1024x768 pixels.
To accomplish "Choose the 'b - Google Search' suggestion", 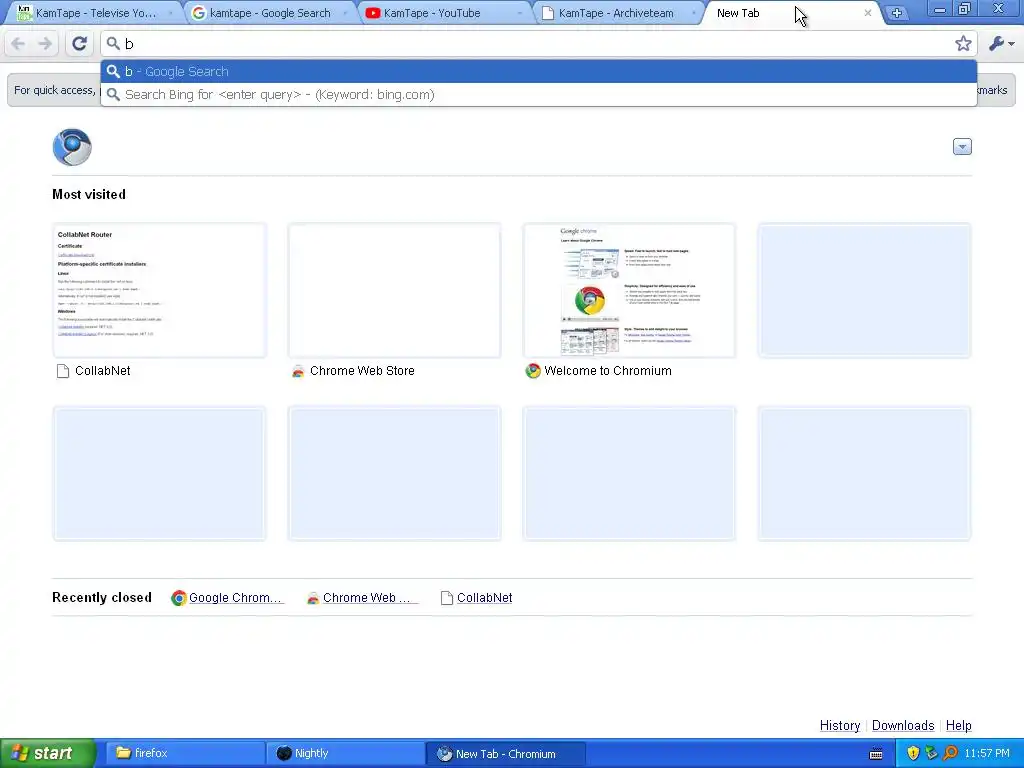I will 539,71.
